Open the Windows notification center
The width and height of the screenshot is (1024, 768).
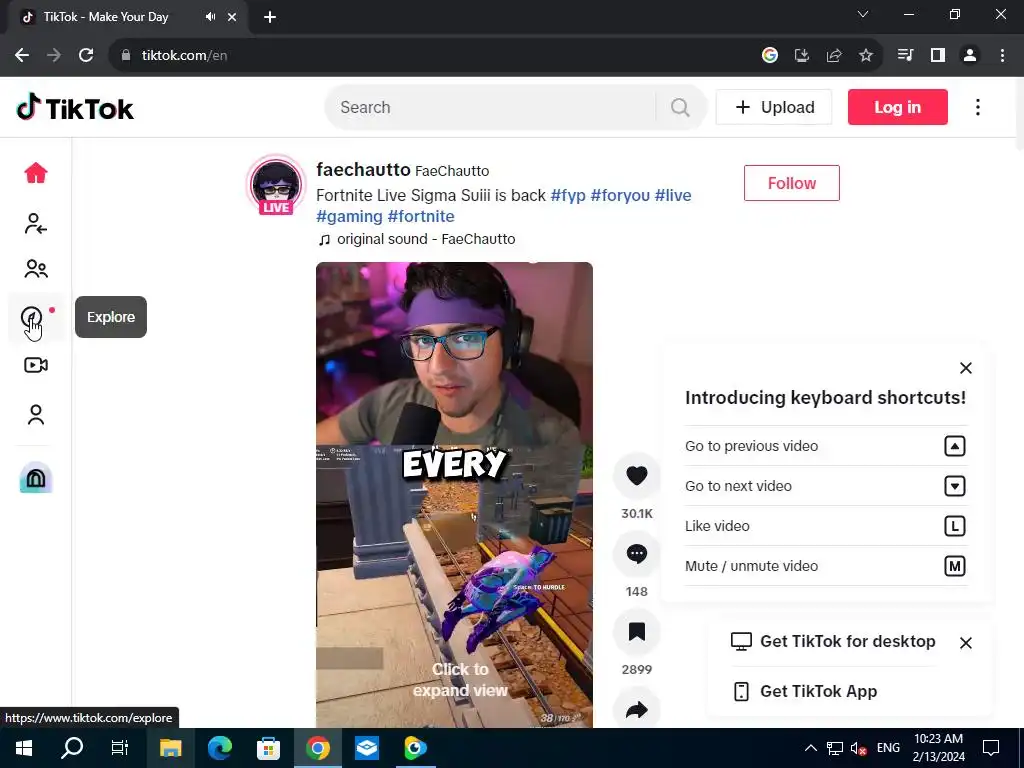coord(991,748)
